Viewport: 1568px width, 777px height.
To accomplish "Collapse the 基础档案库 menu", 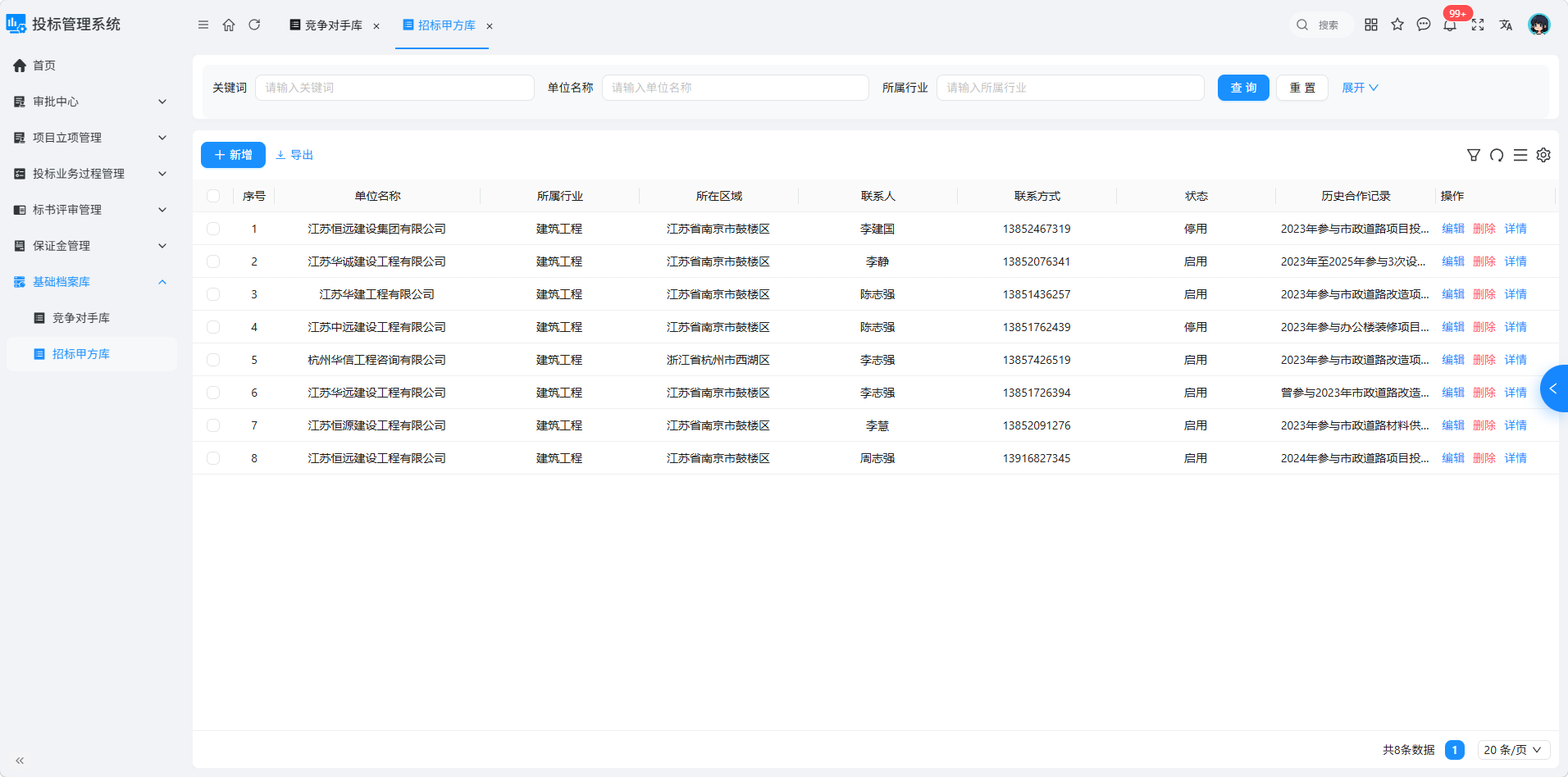I will 92,282.
